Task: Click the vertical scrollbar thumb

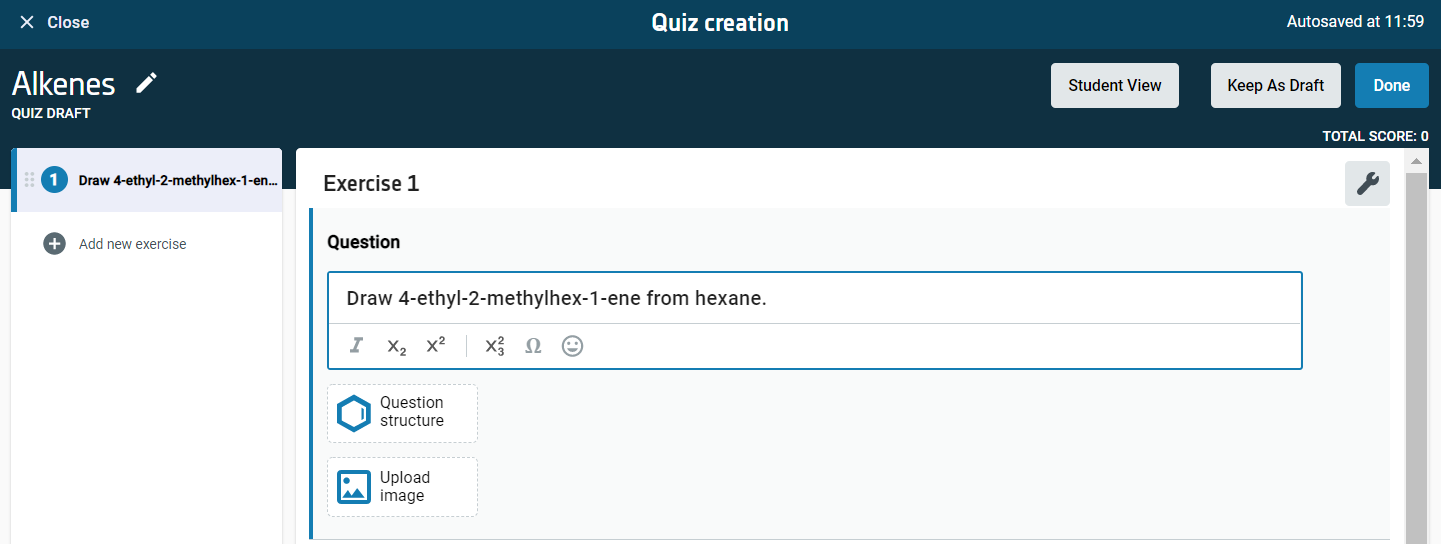Action: 1416,350
